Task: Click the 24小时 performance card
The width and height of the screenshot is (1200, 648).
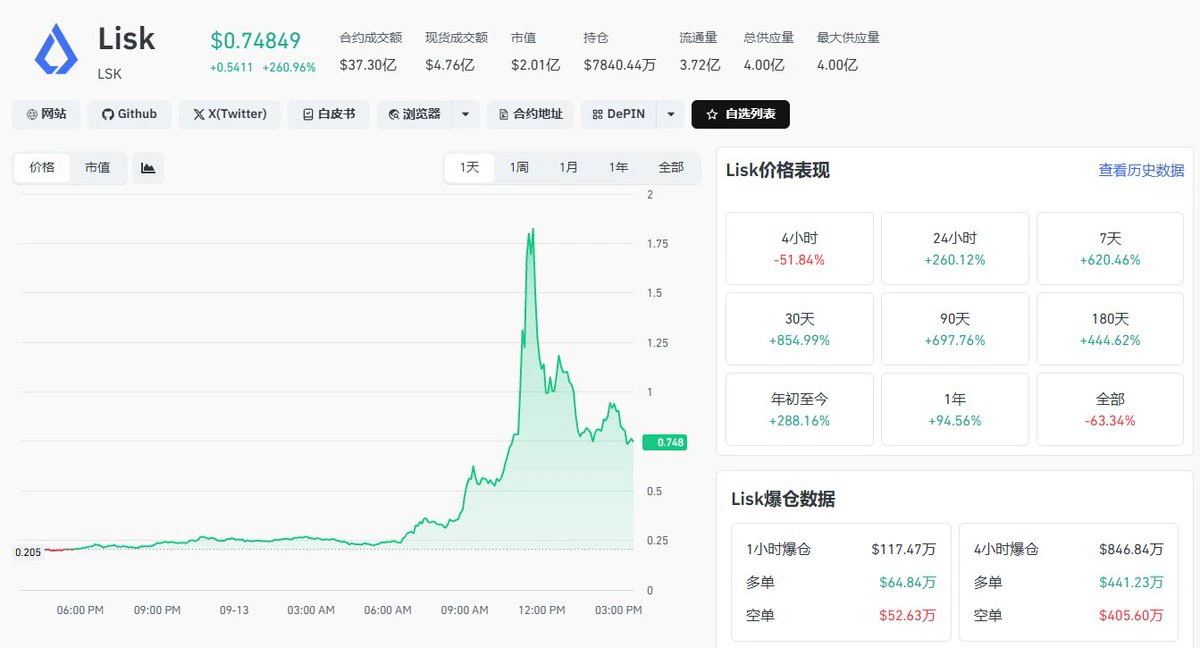Action: pyautogui.click(x=954, y=248)
